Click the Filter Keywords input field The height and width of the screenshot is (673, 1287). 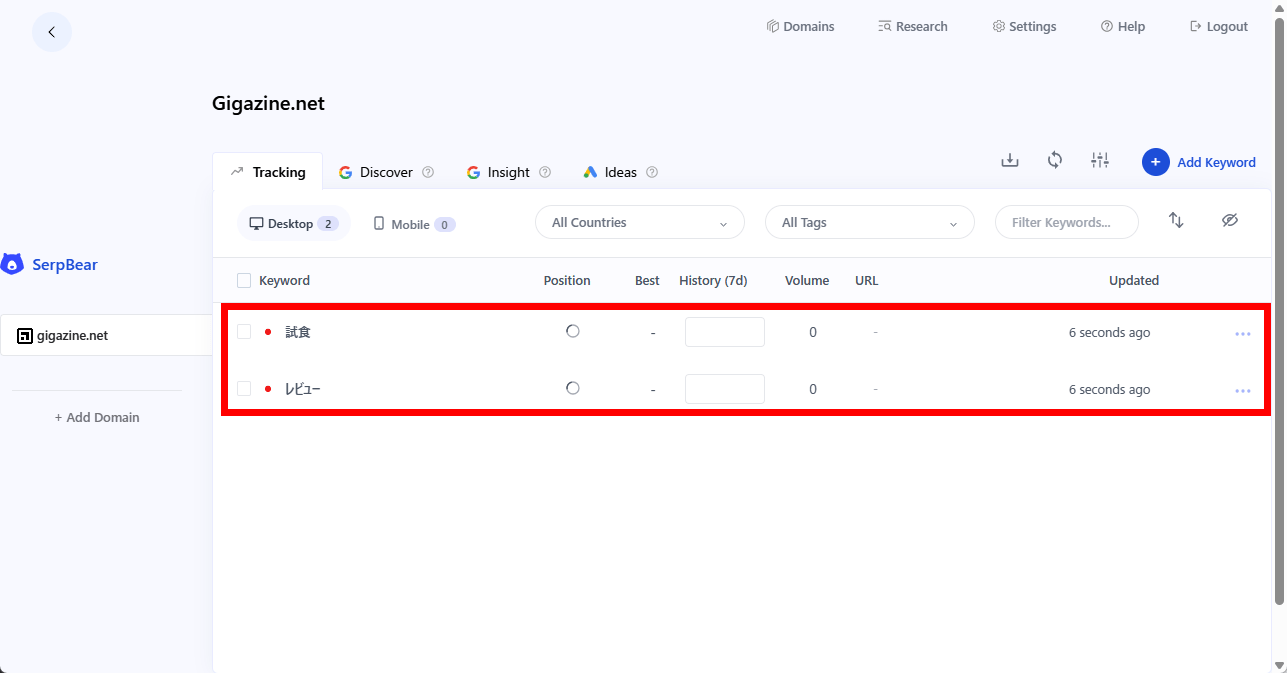click(1067, 223)
